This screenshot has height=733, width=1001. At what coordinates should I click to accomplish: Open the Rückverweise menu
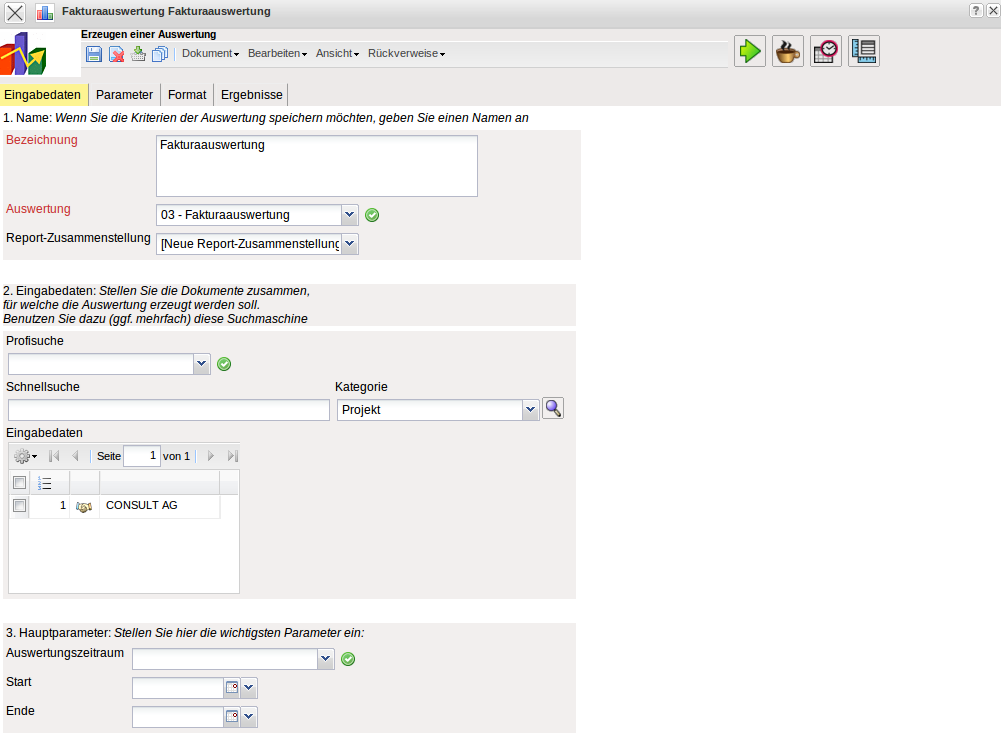click(406, 54)
